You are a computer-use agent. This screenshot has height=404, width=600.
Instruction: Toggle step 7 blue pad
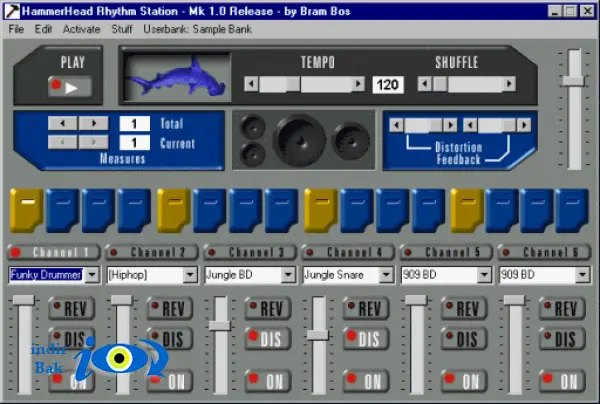point(246,210)
